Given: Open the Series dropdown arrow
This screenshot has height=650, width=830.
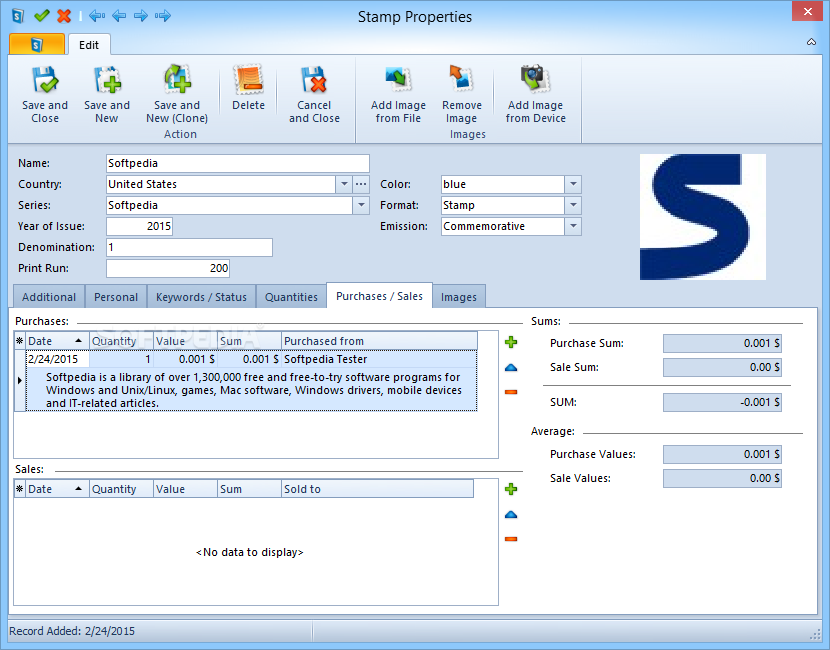Looking at the screenshot, I should pyautogui.click(x=361, y=205).
